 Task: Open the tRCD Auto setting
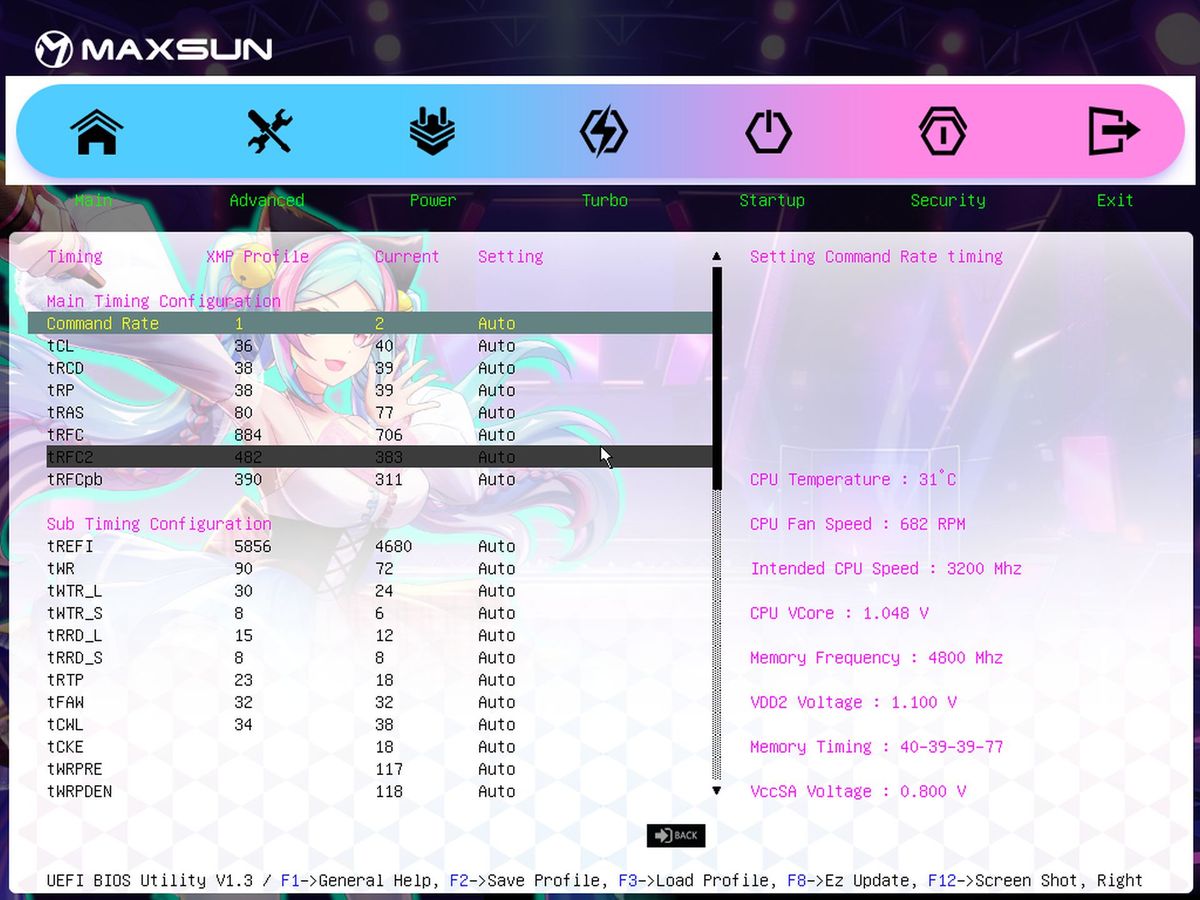pos(497,368)
